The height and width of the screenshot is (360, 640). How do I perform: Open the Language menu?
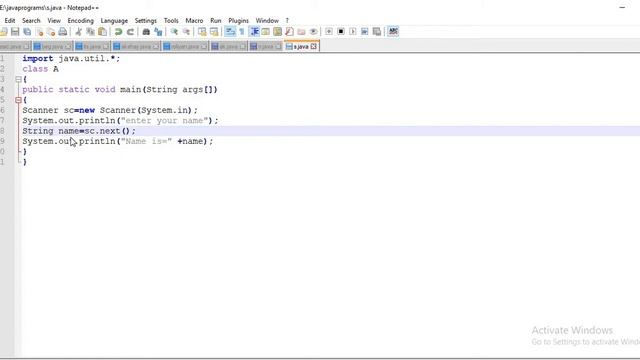114,20
